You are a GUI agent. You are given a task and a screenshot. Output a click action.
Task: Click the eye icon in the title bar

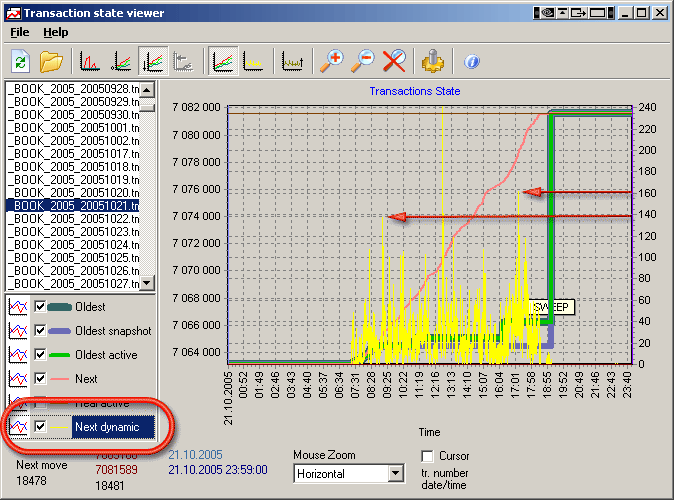(548, 13)
